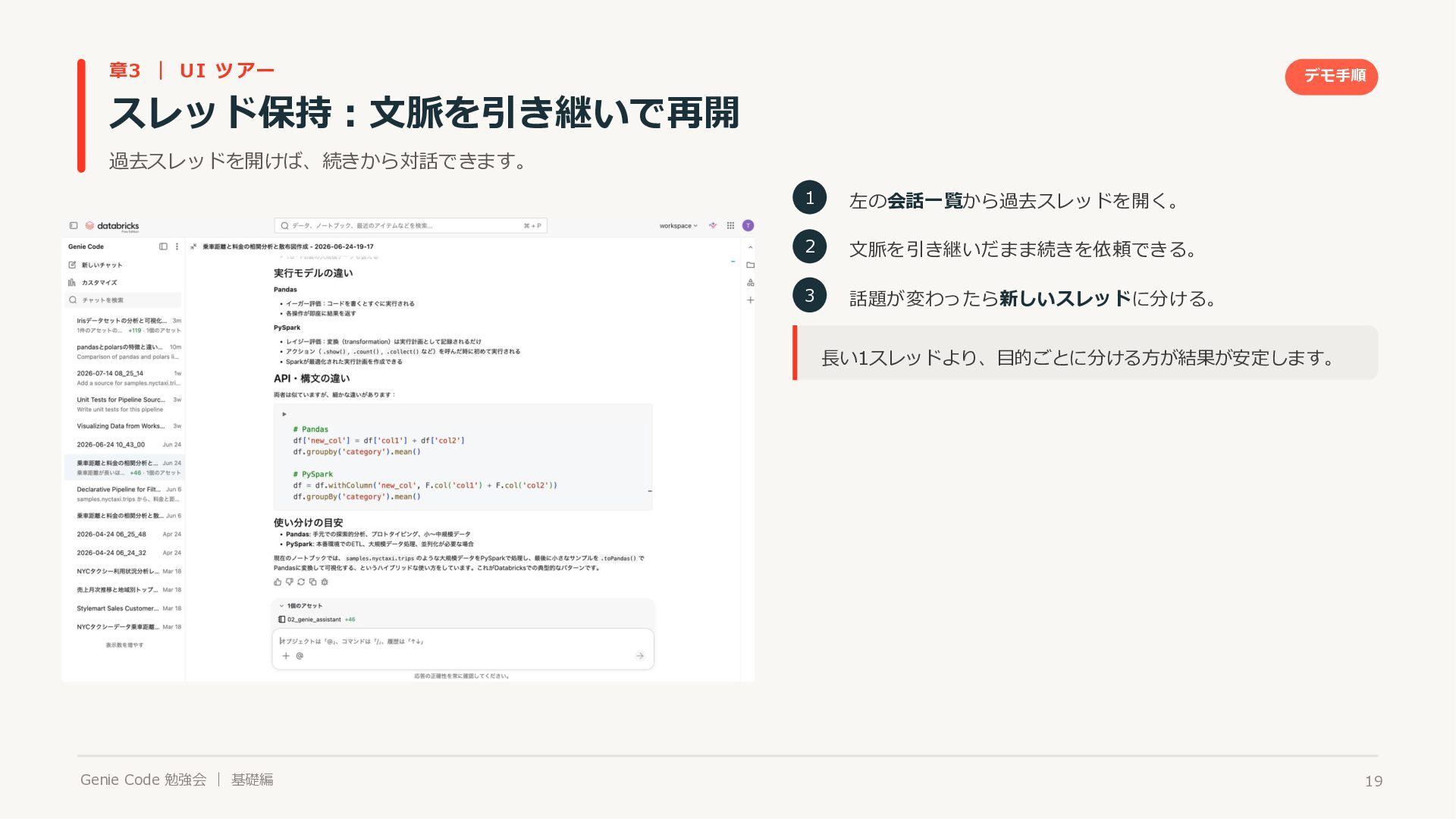Click the df.groupby('category').mean() Pandas code line

tap(356, 452)
